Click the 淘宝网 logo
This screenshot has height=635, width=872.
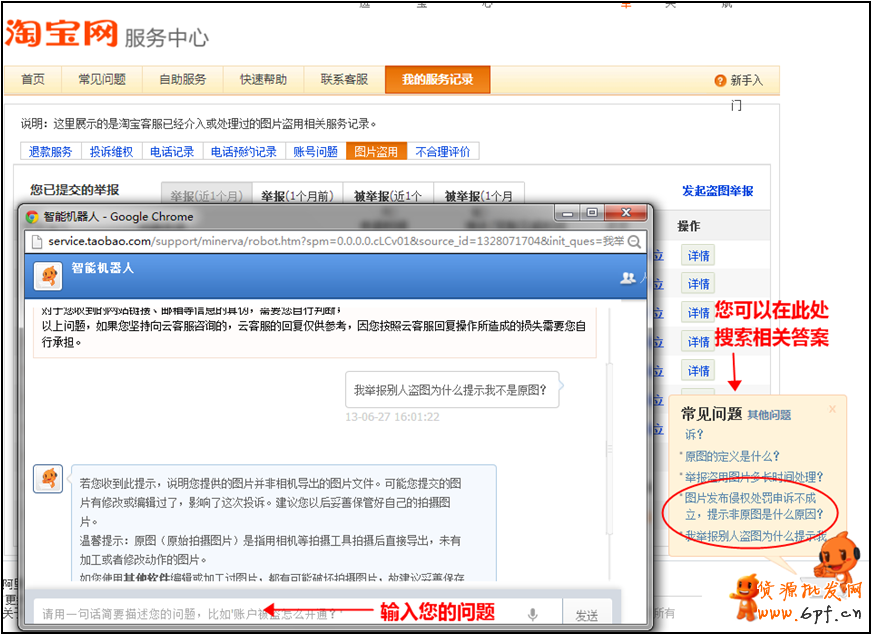(x=61, y=34)
